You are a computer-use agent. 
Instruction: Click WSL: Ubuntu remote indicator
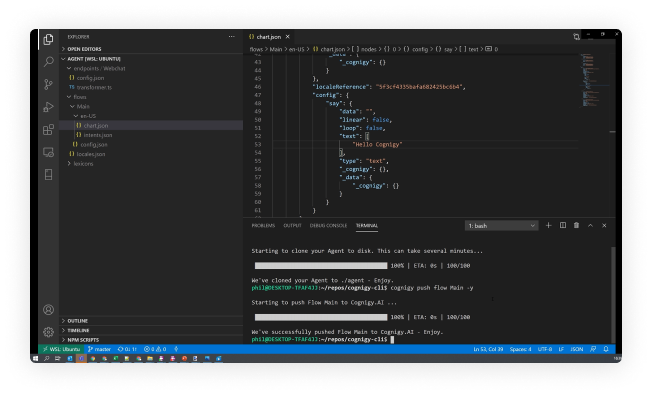pyautogui.click(x=61, y=349)
